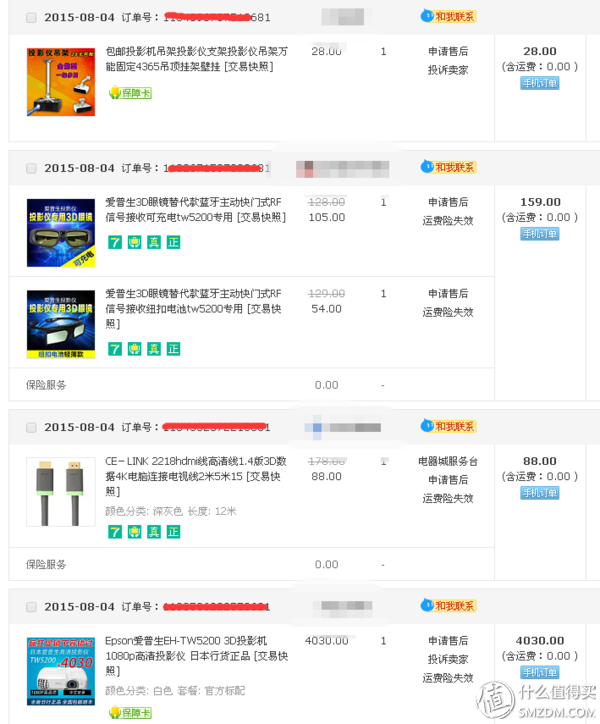The width and height of the screenshot is (600, 724).
Task: Select checkbox of the 4030.00 Epson projector order
Action: (31, 607)
